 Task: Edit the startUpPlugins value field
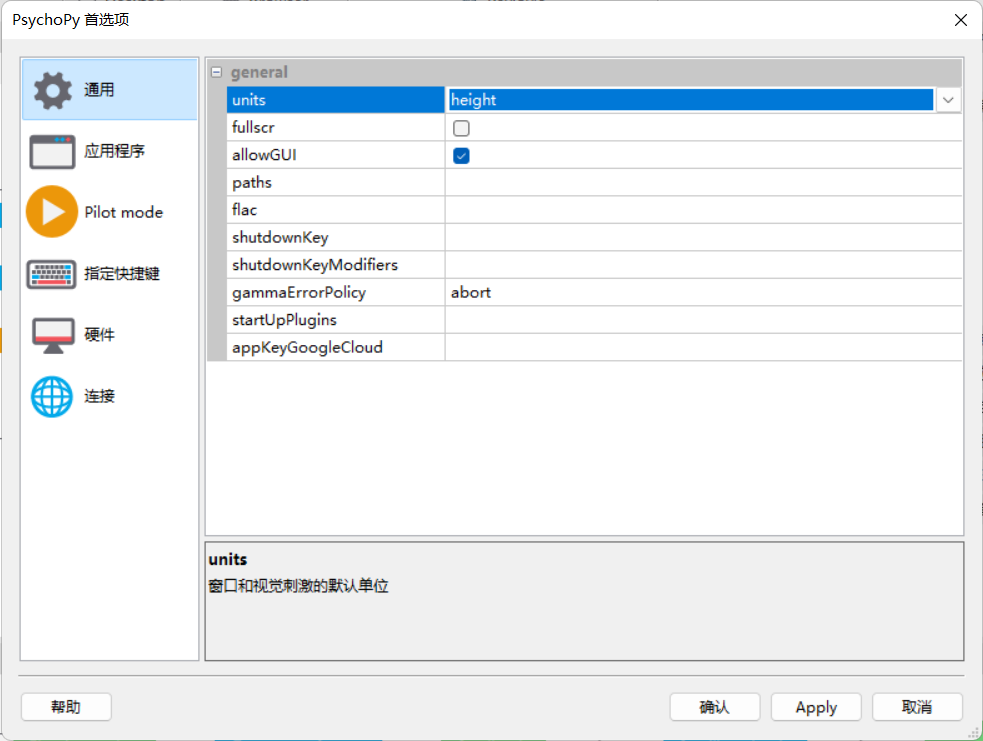click(x=703, y=320)
